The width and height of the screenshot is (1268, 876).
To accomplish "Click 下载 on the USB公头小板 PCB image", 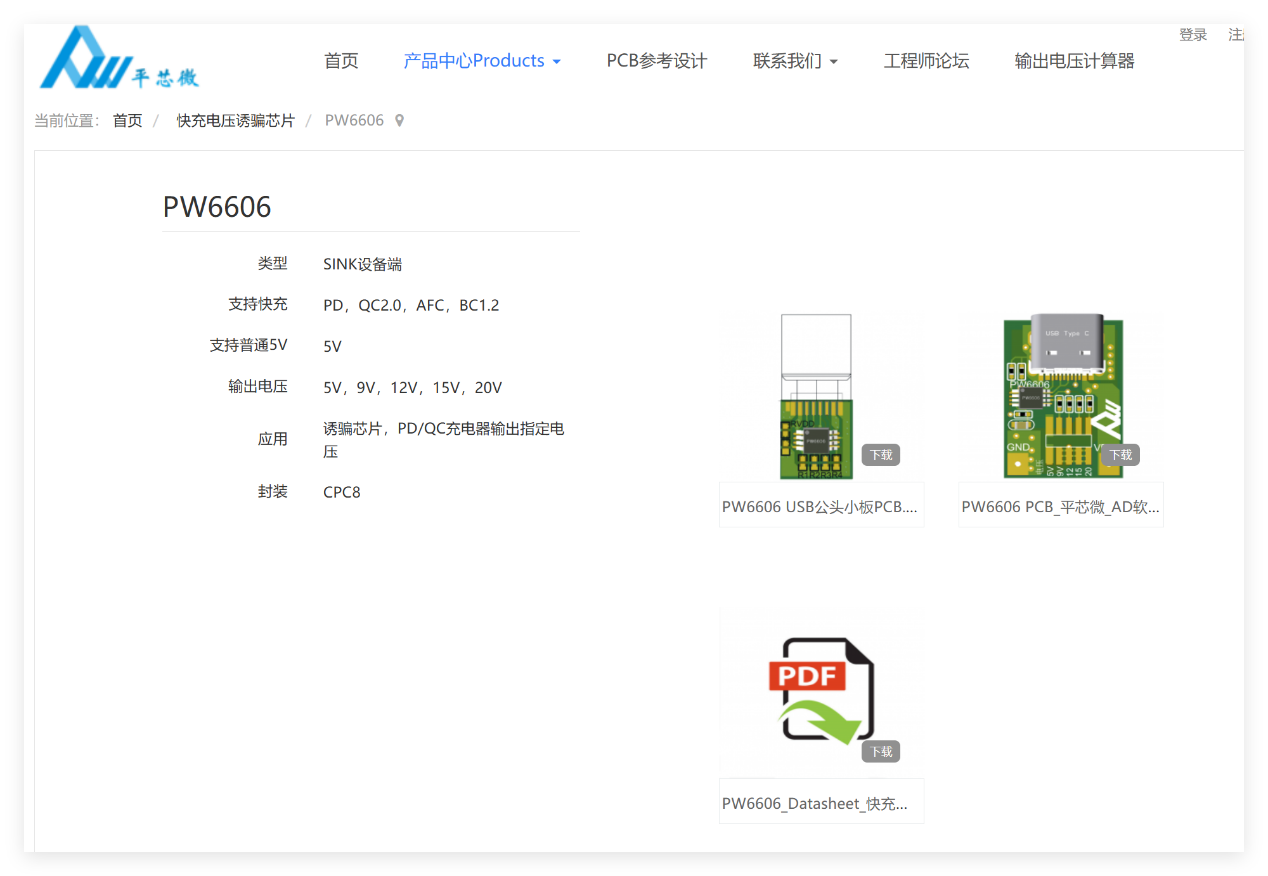I will [x=880, y=454].
